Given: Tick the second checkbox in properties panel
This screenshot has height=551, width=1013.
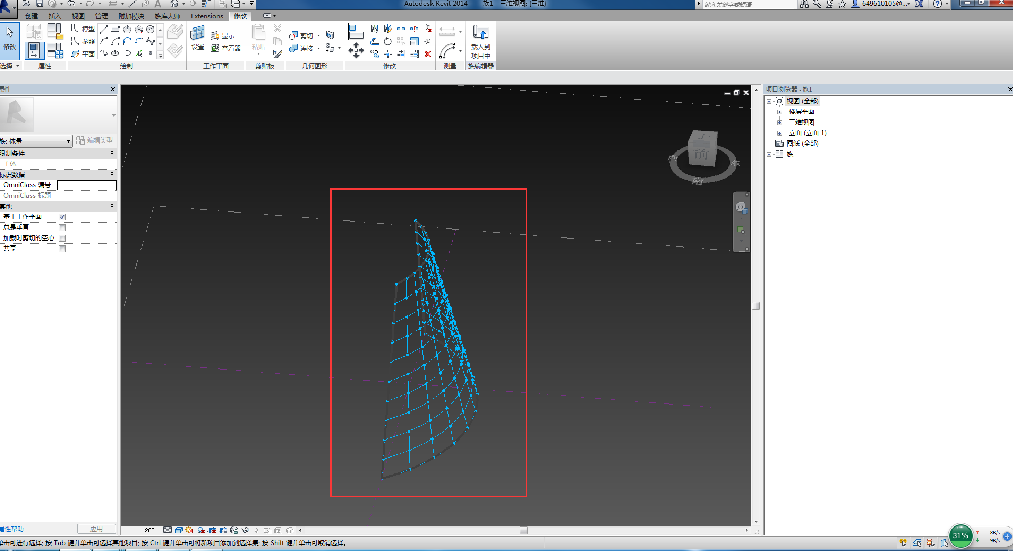Looking at the screenshot, I should (63, 227).
